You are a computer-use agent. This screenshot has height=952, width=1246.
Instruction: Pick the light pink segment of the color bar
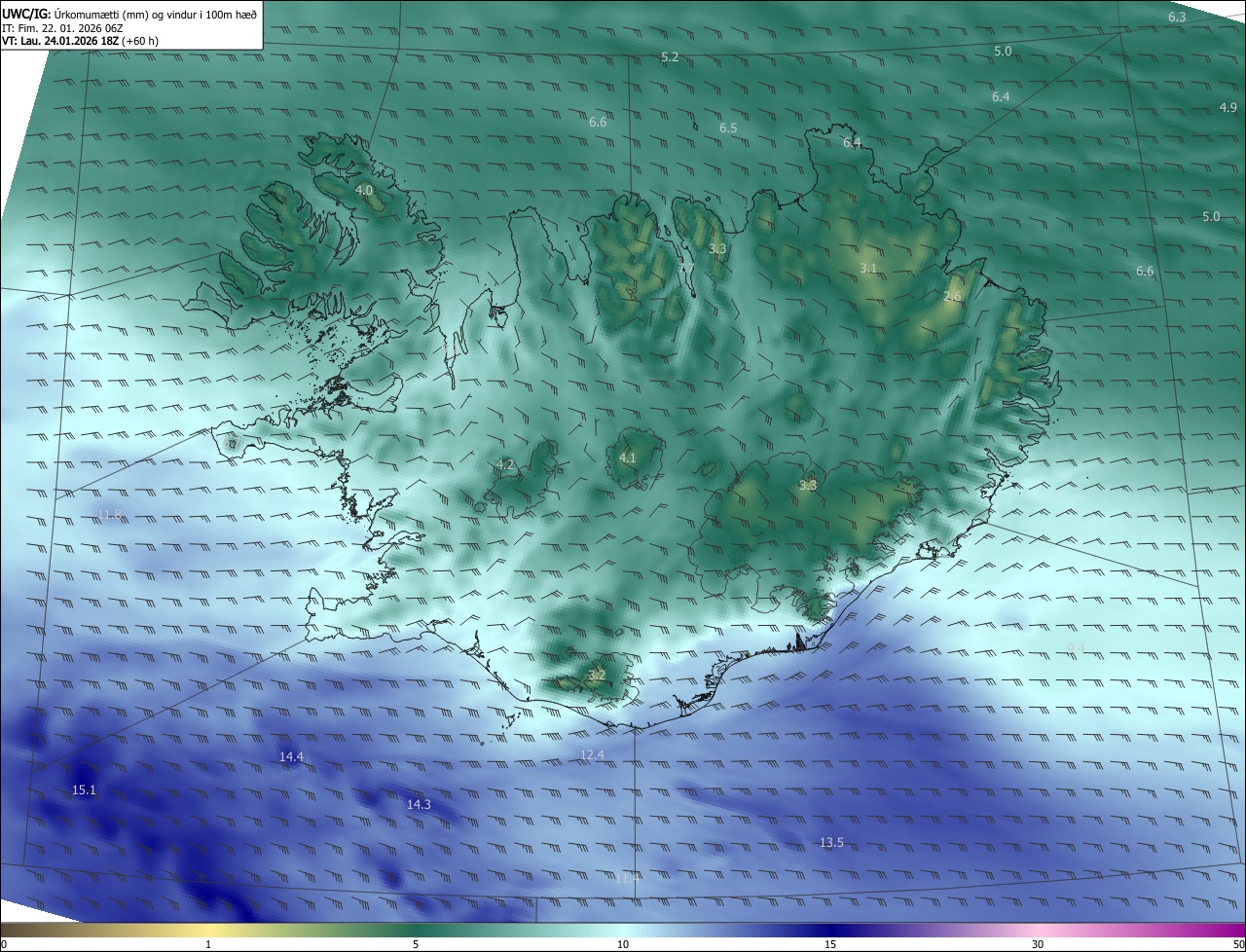pyautogui.click(x=1038, y=930)
